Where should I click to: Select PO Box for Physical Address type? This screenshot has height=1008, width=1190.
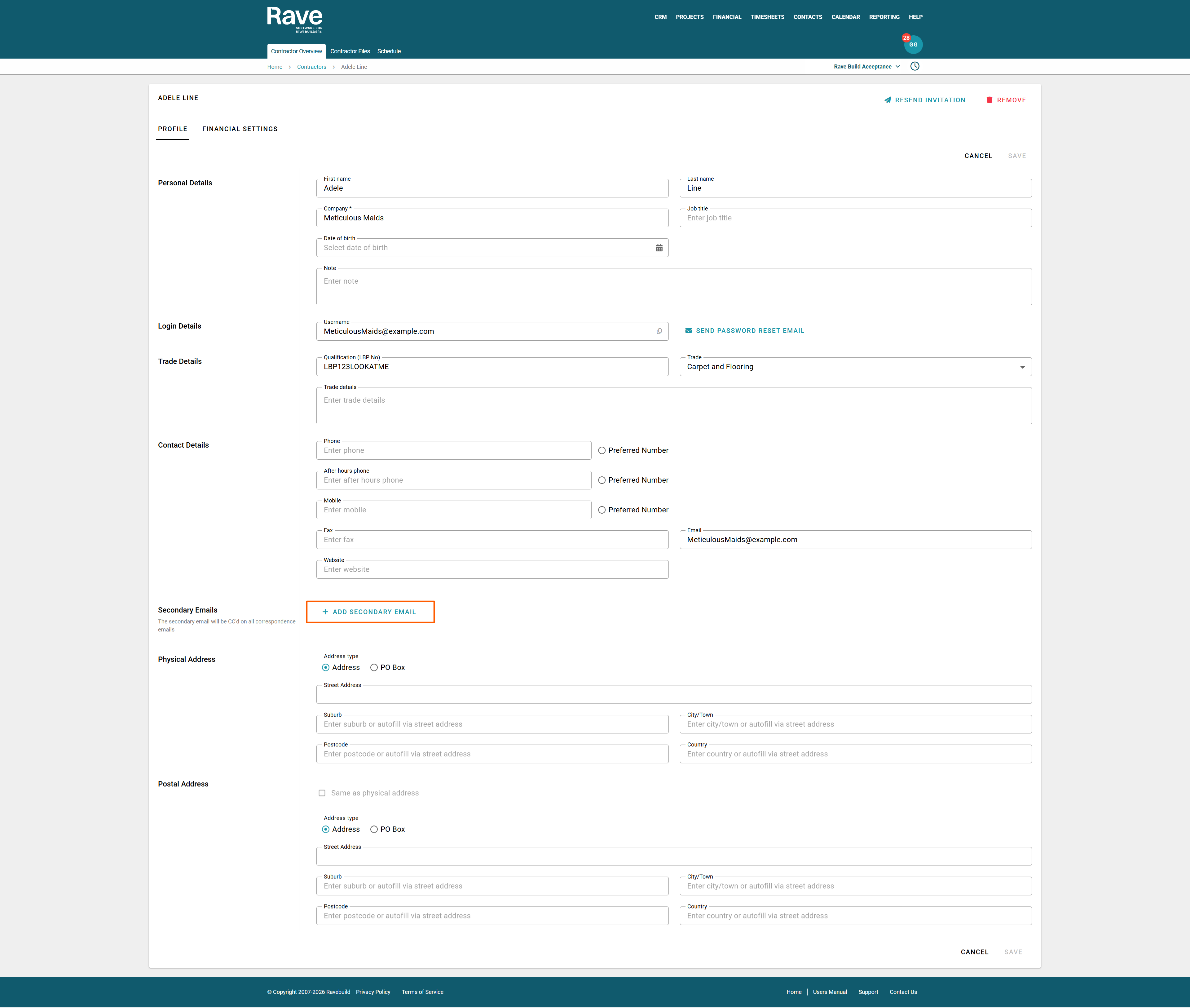point(374,667)
